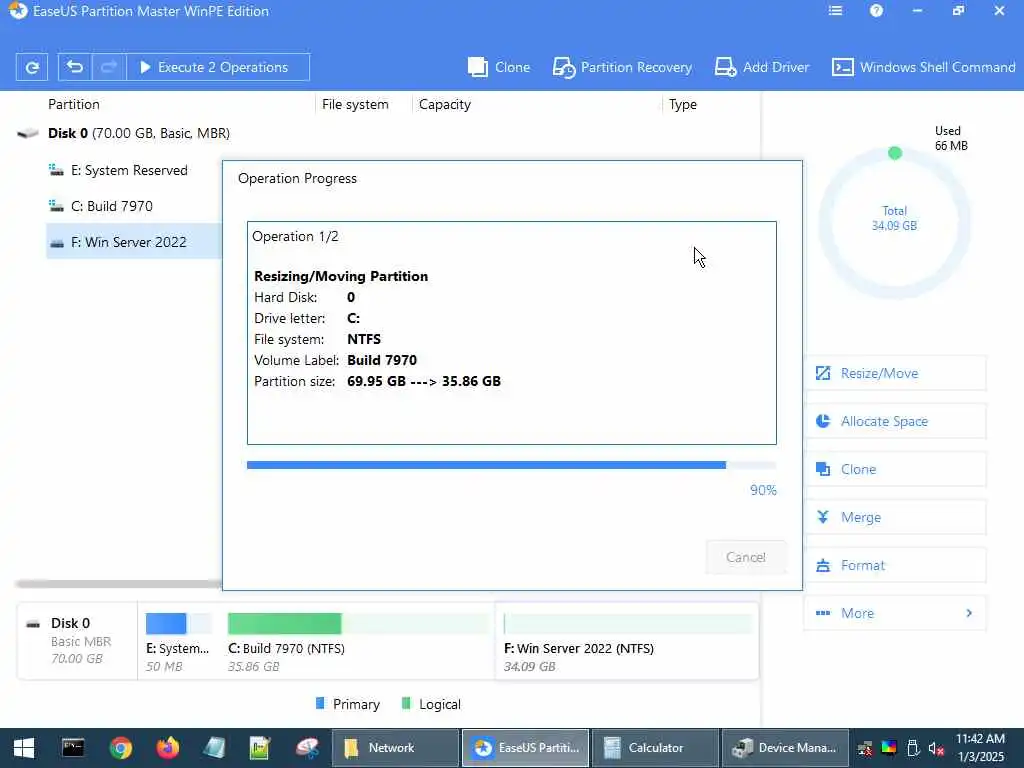Click the Allocate Space pie icon
Viewport: 1024px width, 768px height.
tap(823, 421)
